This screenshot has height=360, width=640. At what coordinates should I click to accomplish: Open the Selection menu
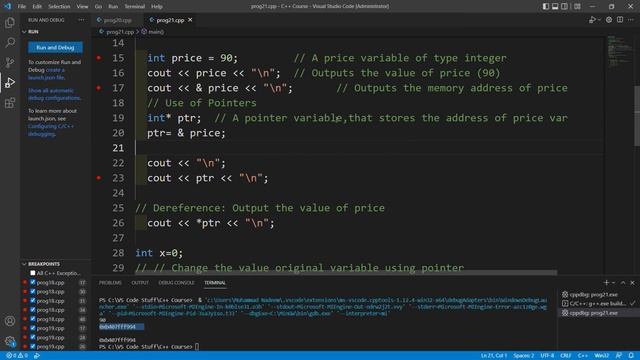click(x=59, y=6)
